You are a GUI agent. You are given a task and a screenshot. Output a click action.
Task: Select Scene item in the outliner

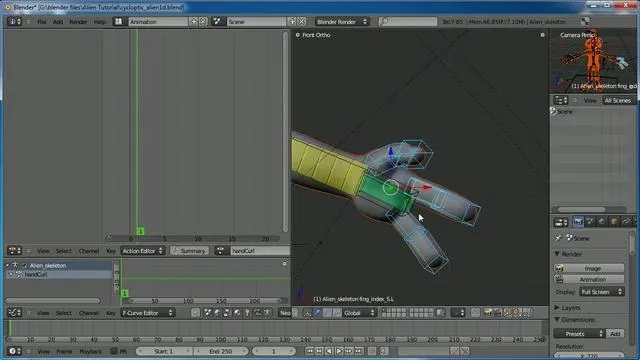tap(565, 111)
